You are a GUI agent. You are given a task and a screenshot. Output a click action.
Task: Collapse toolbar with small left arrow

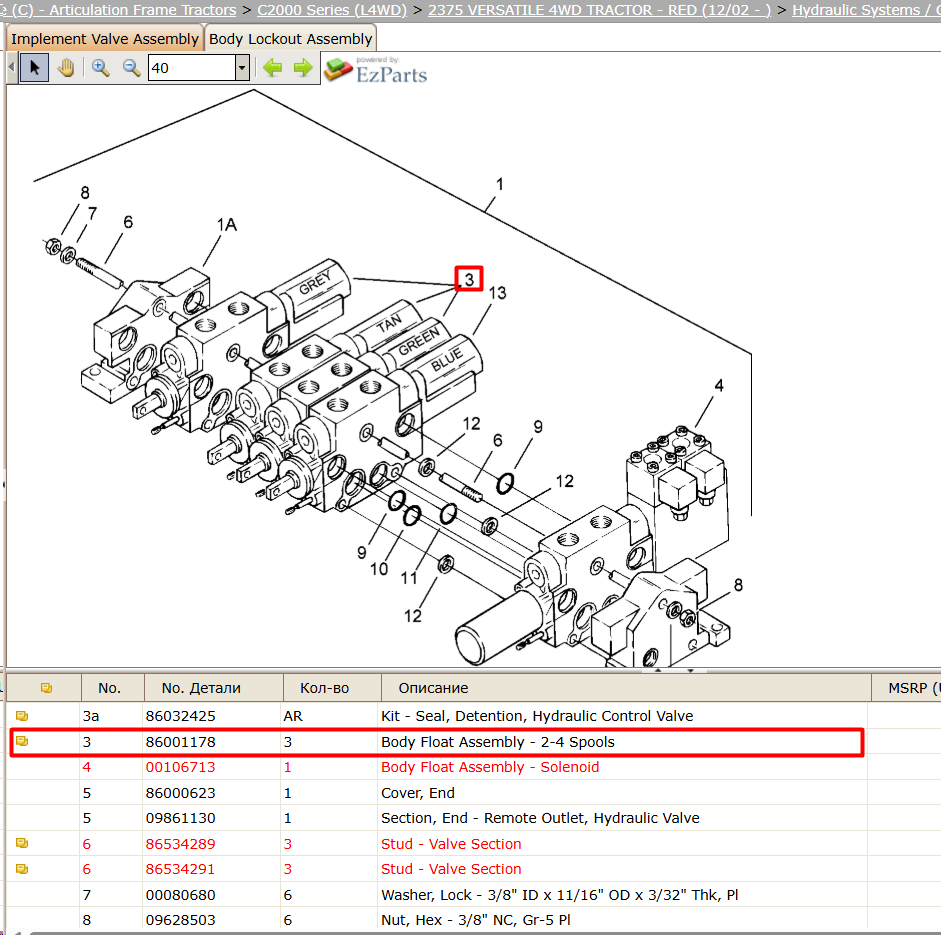coord(11,67)
